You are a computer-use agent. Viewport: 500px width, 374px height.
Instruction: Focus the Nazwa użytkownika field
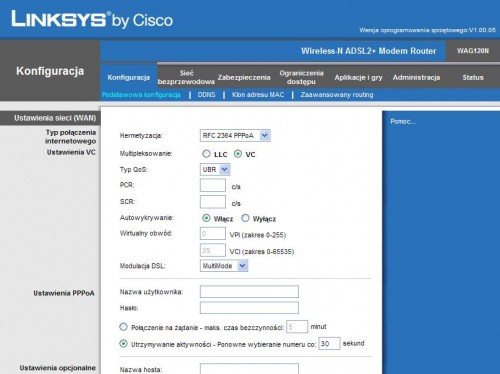point(249,291)
